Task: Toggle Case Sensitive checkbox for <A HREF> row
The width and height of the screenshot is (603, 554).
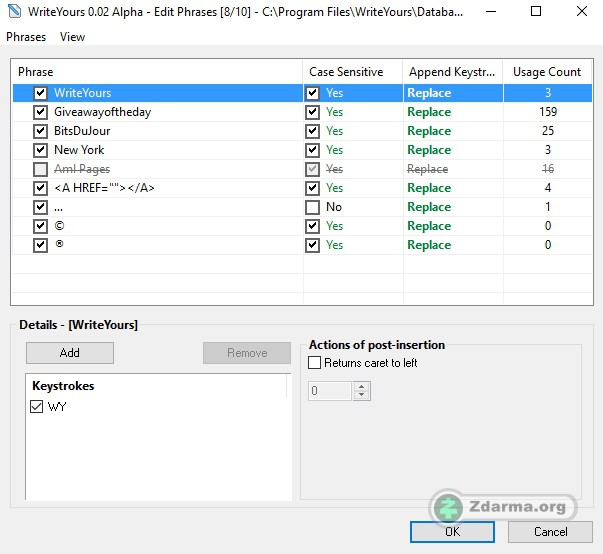Action: (312, 188)
